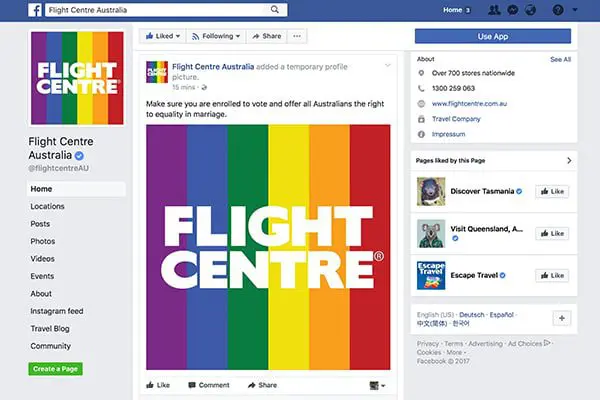Toggle Like for Escape Travel
600x400 pixels.
click(552, 275)
